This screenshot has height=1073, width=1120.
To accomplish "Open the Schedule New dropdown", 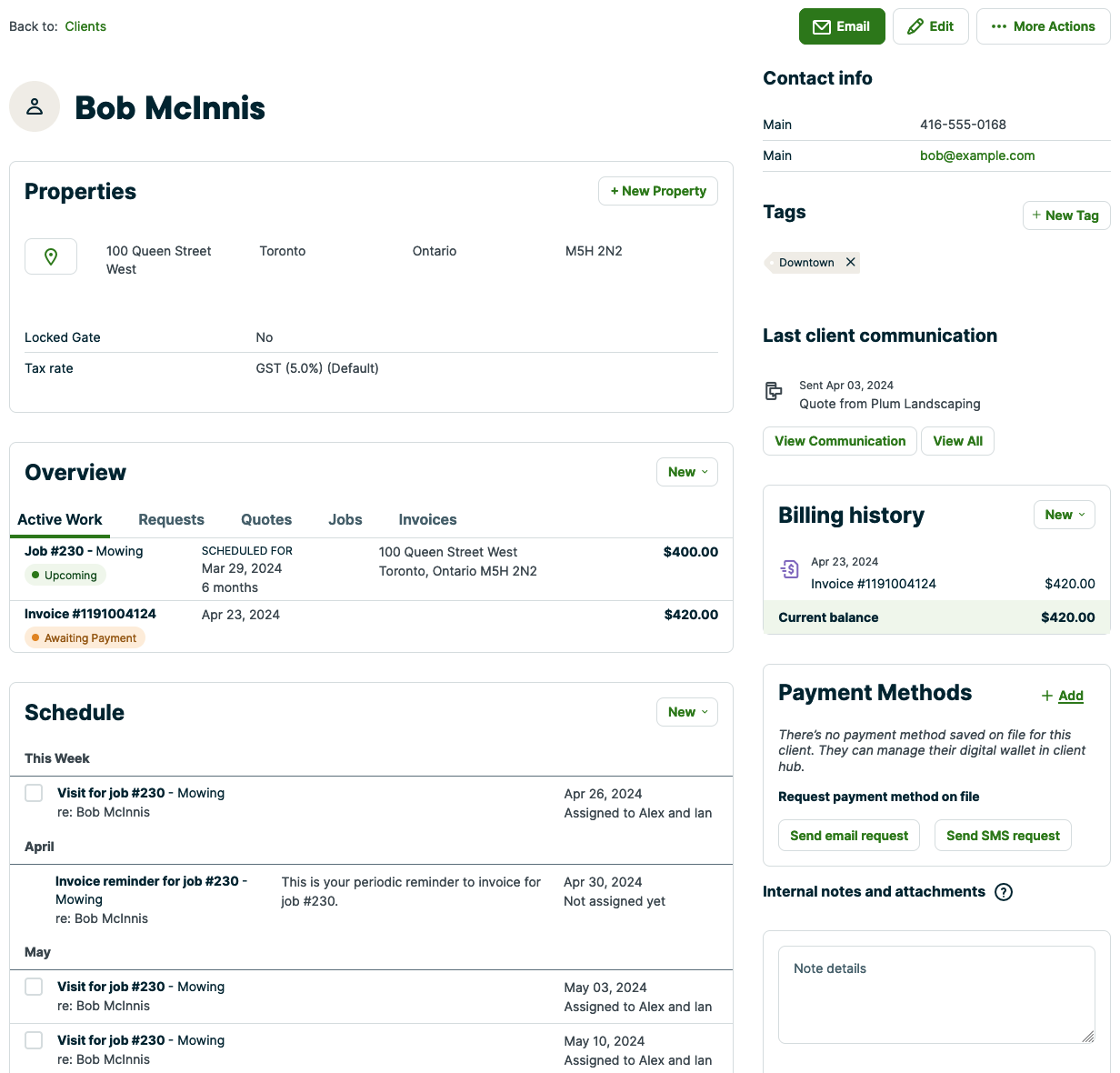I will 687,712.
